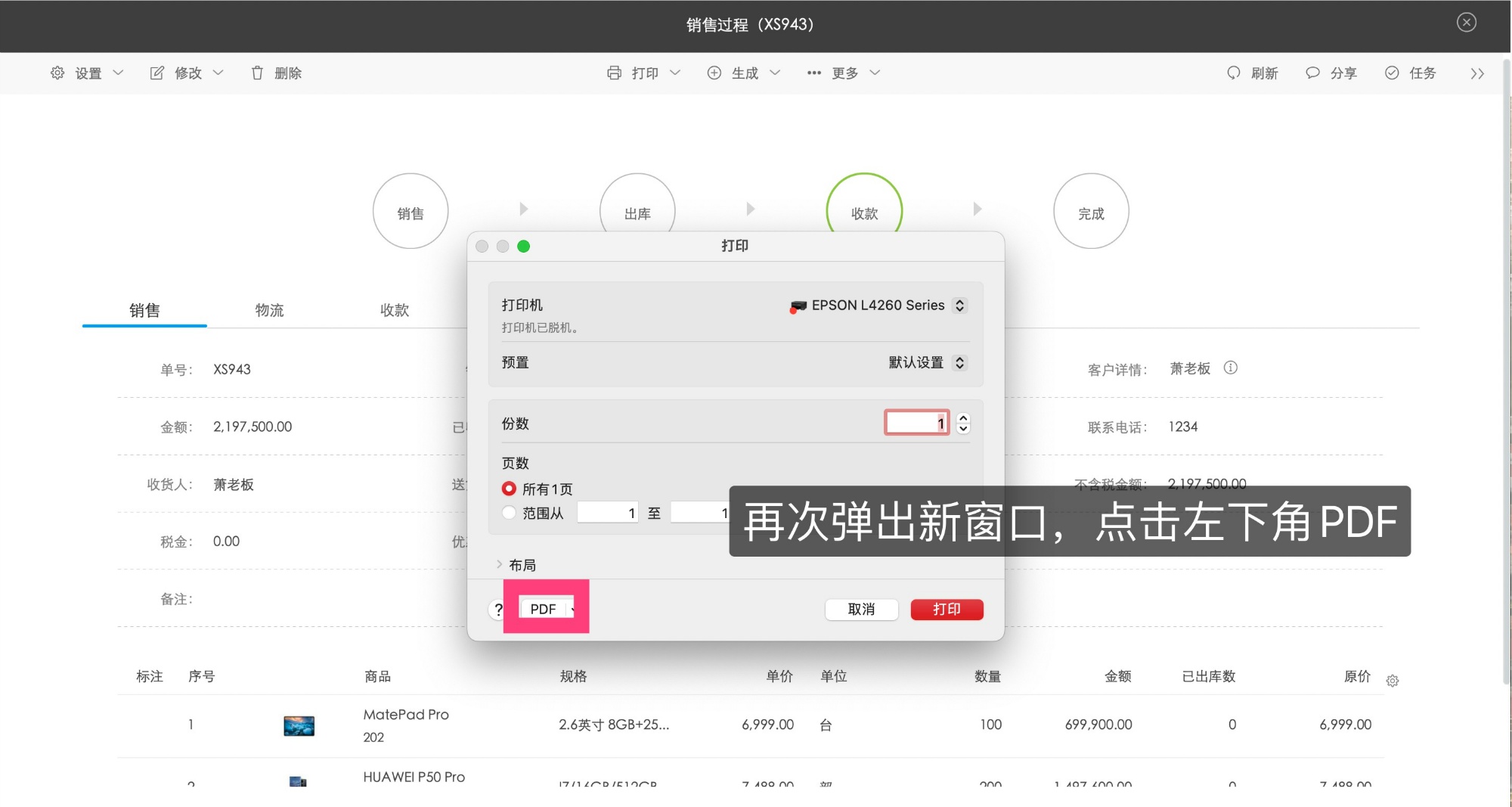Click the 任务 checkmark icon
The image size is (1512, 807).
[x=1392, y=73]
